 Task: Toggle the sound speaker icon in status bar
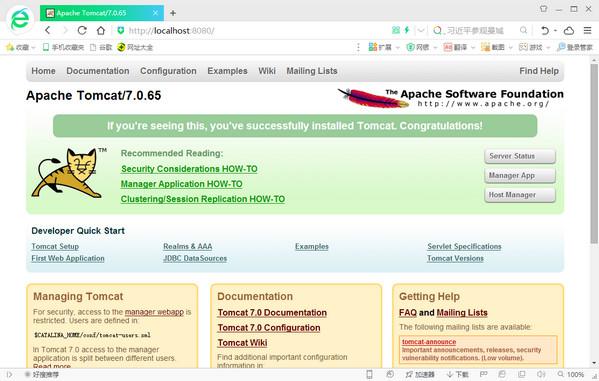pyautogui.click(x=541, y=375)
